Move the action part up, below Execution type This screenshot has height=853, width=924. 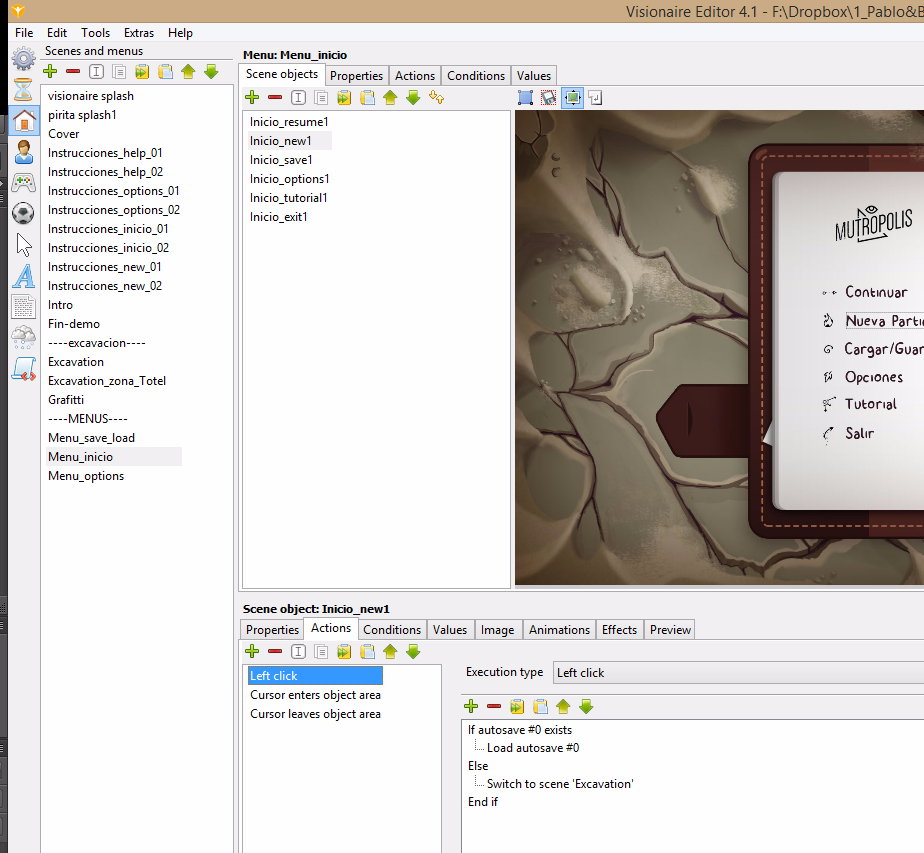563,706
